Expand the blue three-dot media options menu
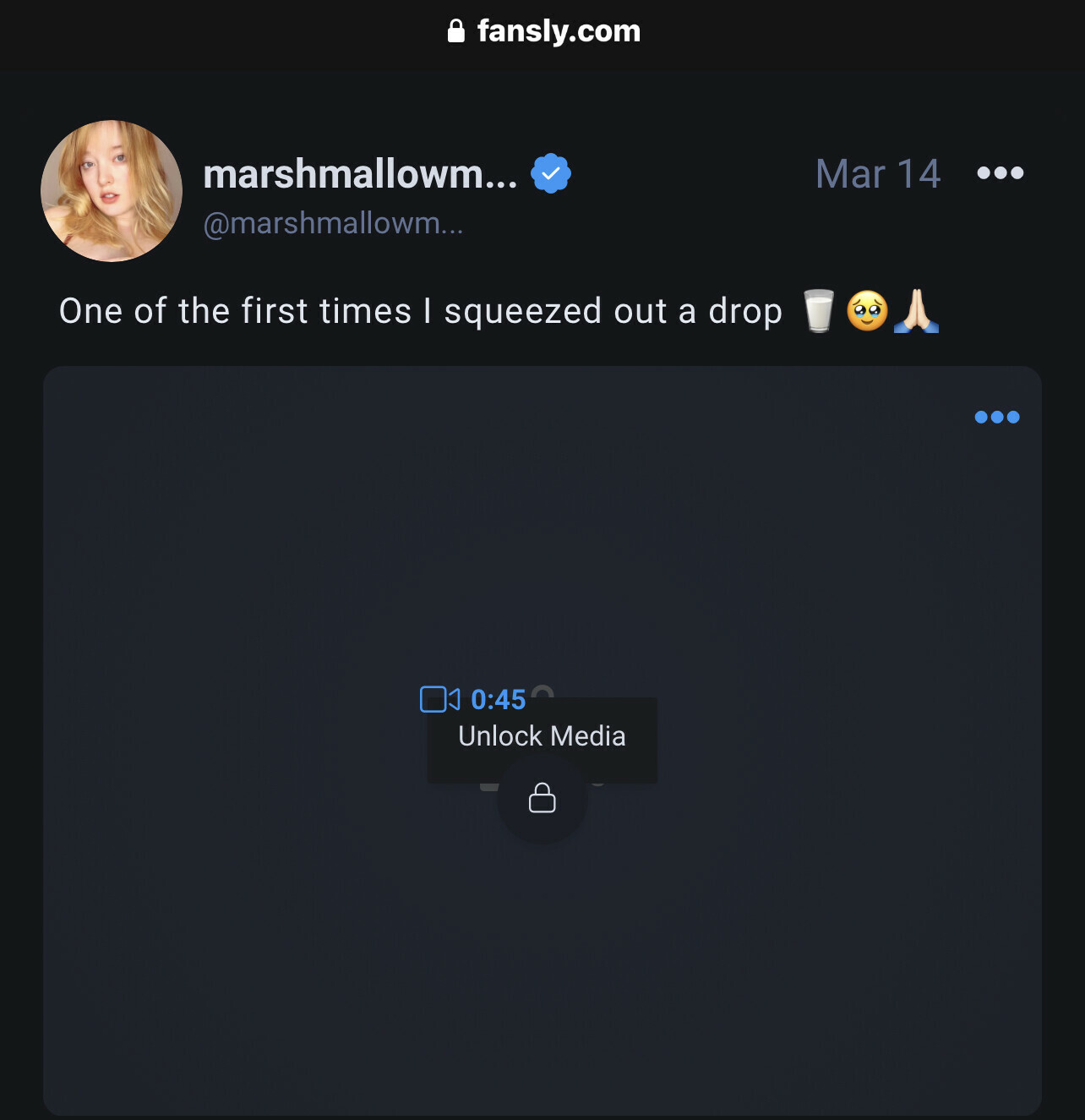 pyautogui.click(x=997, y=417)
